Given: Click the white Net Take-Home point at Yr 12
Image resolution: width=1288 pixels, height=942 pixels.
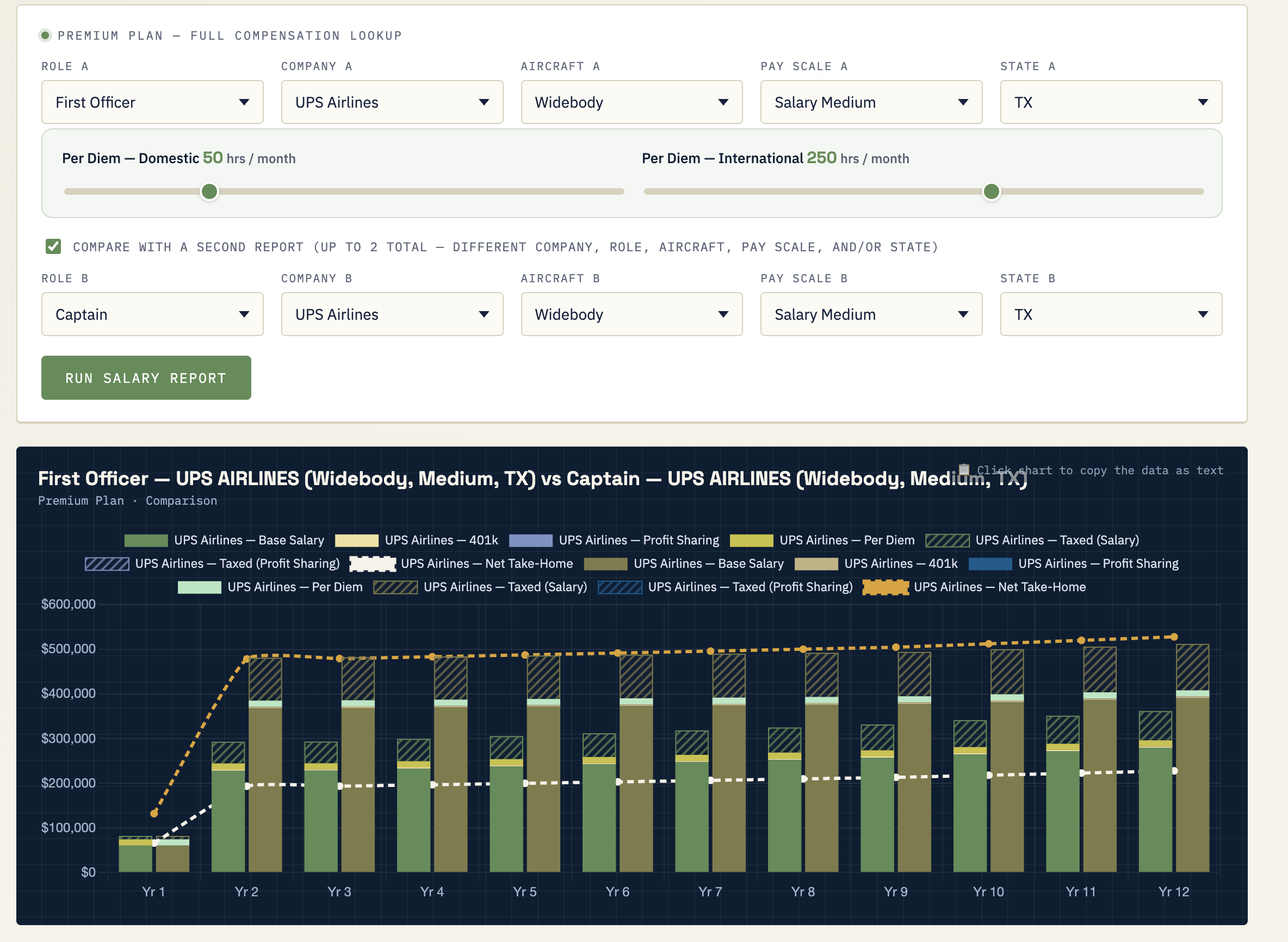Looking at the screenshot, I should click(1174, 771).
